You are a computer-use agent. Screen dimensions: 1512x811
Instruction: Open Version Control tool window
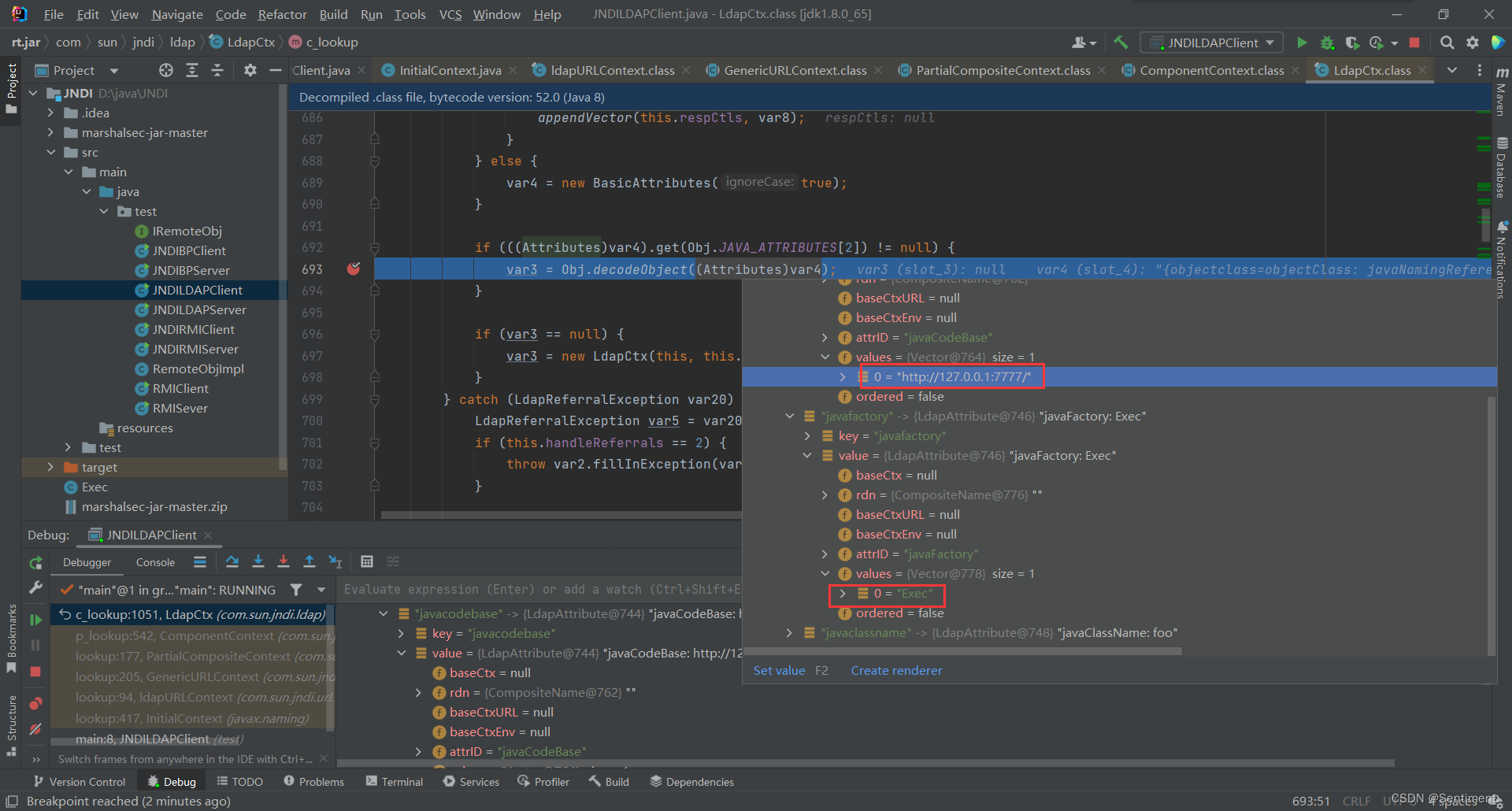(80, 781)
